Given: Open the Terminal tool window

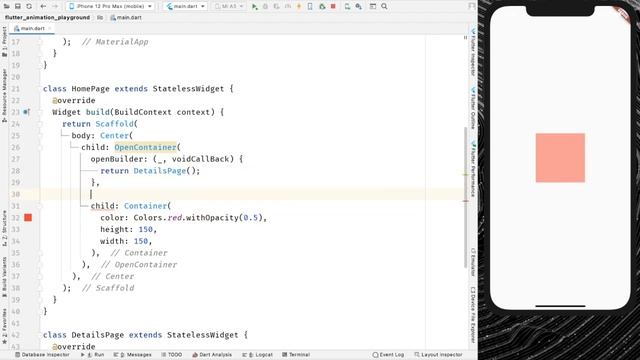Looking at the screenshot, I should 296,355.
